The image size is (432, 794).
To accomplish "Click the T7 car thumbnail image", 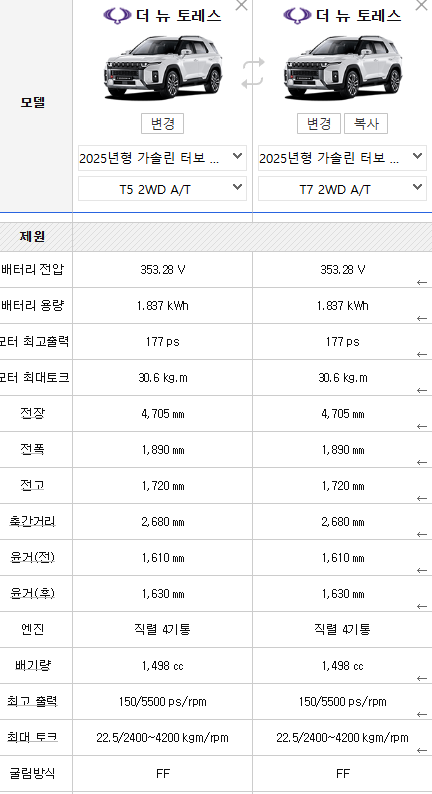I will coord(343,67).
